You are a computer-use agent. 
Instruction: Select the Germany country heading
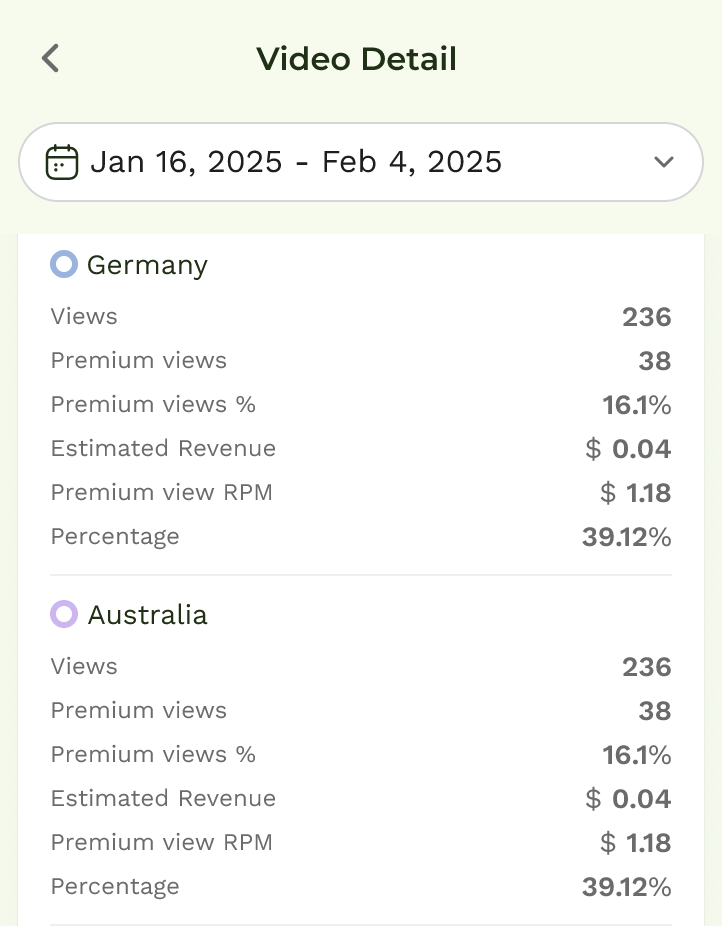click(x=147, y=265)
